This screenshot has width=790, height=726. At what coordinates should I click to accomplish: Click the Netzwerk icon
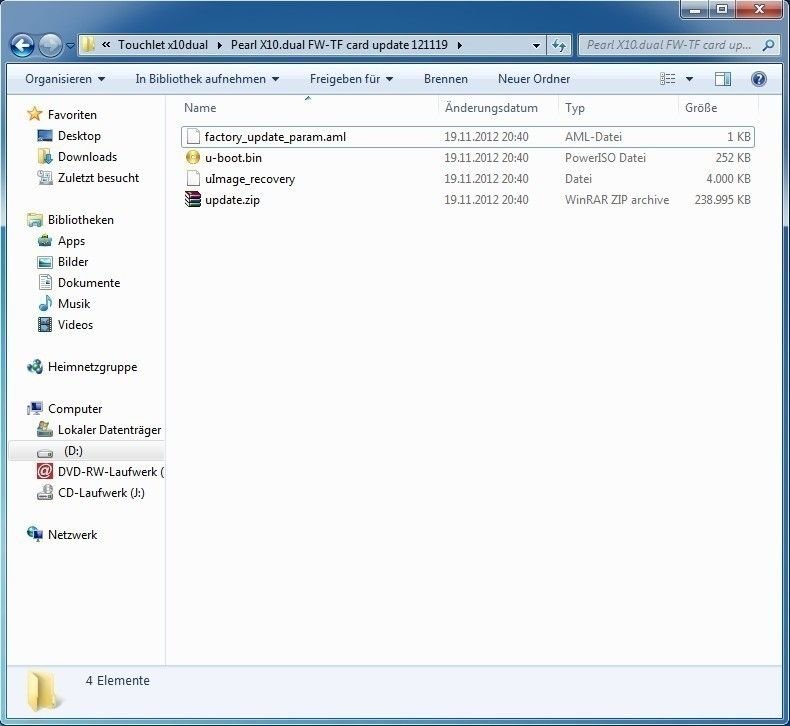point(35,534)
